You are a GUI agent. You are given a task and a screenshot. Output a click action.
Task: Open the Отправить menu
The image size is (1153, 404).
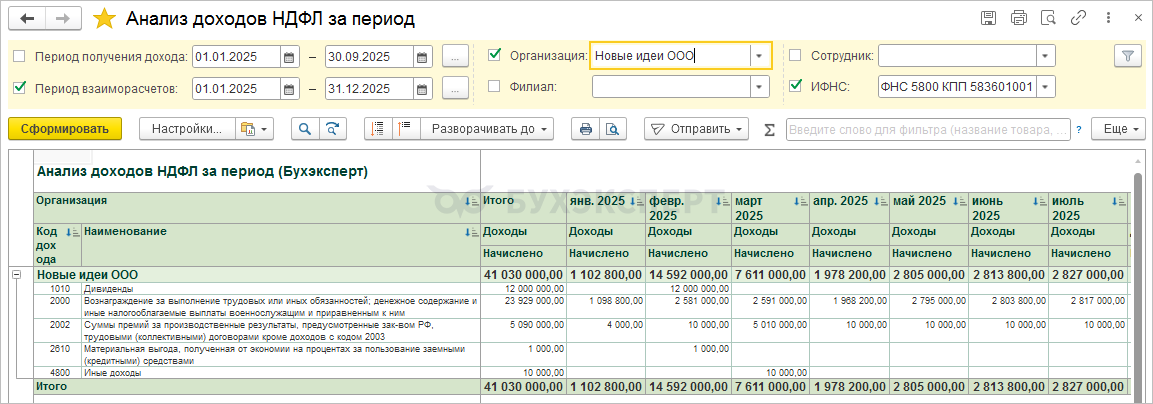[696, 129]
